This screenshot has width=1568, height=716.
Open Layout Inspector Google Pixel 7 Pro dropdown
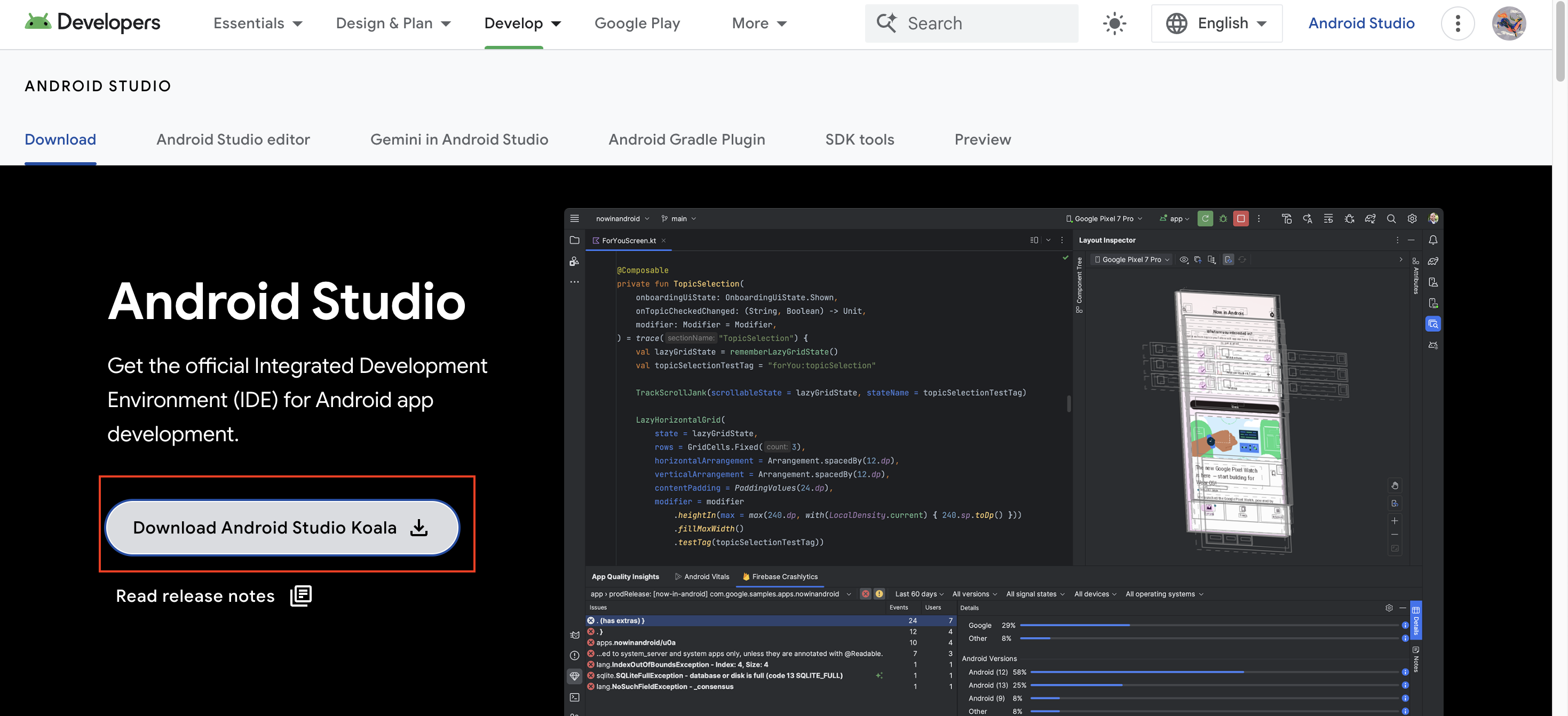click(1131, 260)
